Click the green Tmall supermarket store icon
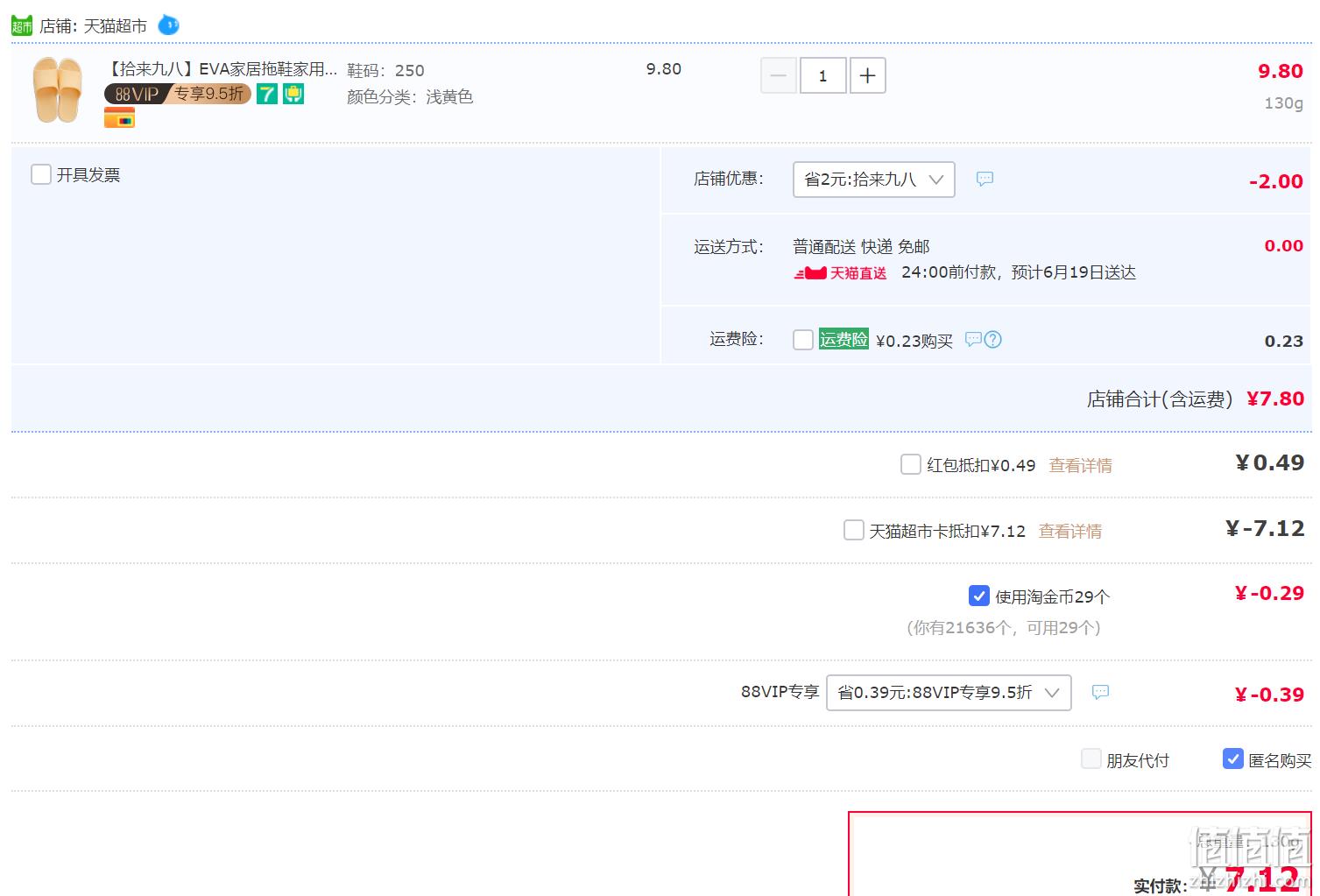 click(x=22, y=25)
